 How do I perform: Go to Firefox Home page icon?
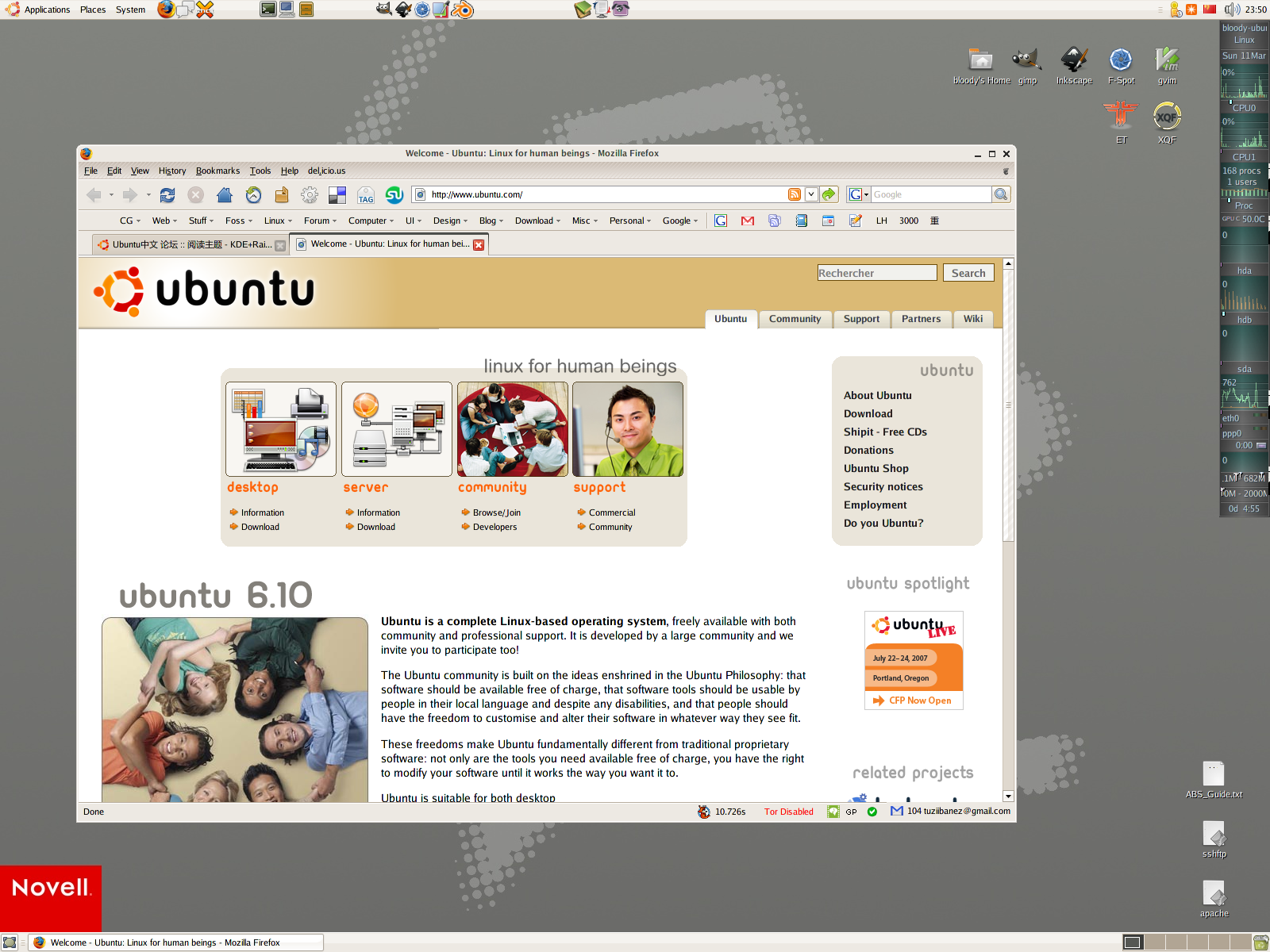225,195
